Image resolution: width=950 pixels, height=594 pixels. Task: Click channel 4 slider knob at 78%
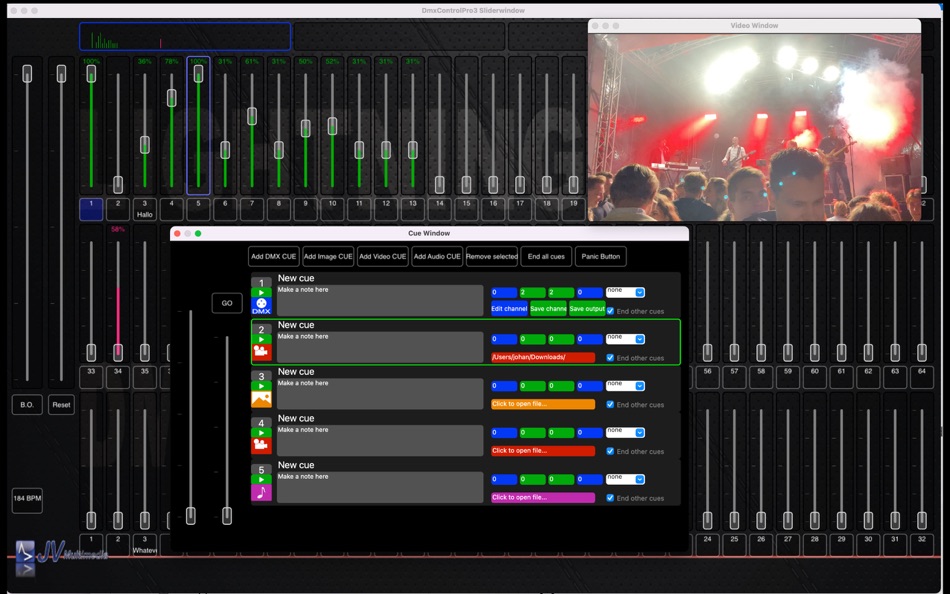click(171, 98)
